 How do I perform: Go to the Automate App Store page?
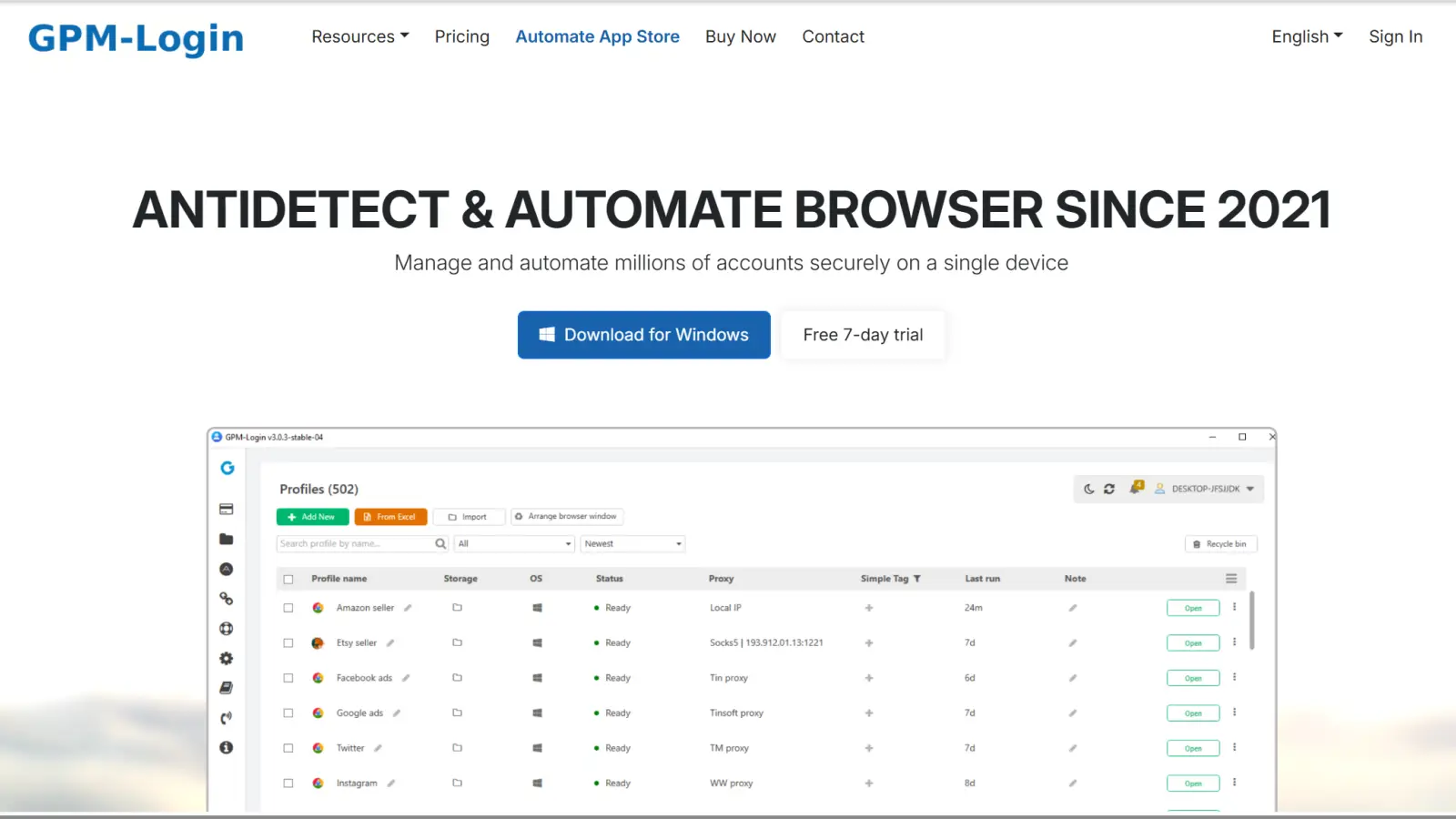click(597, 36)
